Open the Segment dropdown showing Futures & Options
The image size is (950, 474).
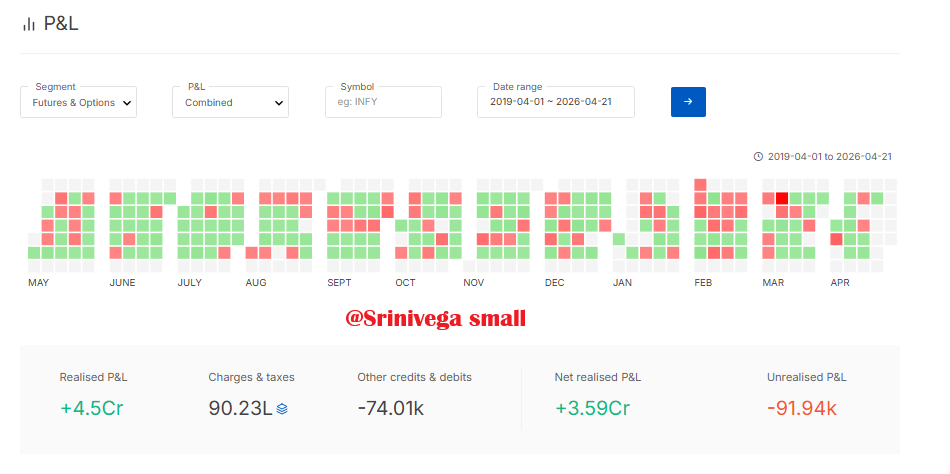78,102
